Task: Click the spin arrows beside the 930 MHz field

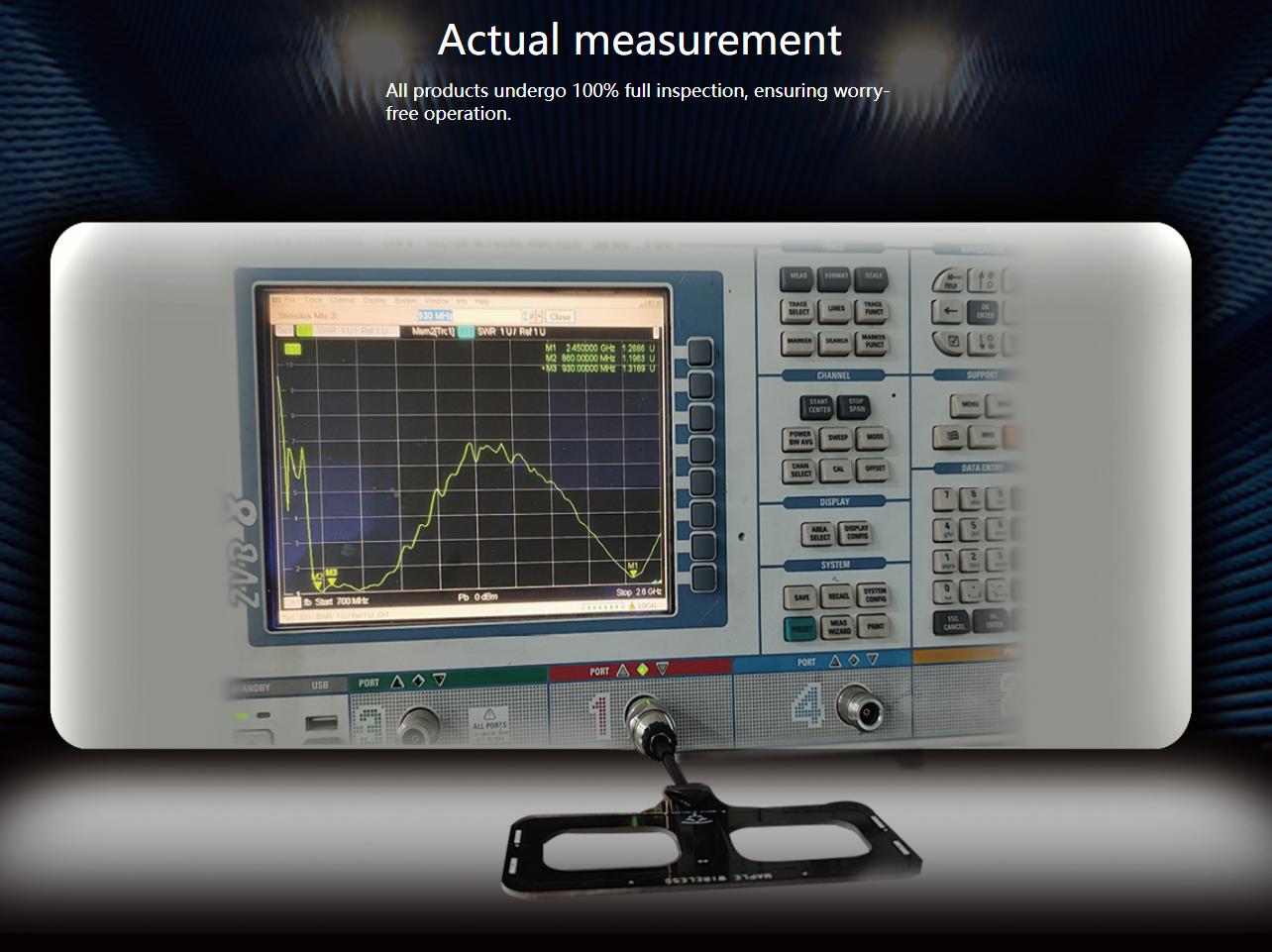Action: [527, 316]
